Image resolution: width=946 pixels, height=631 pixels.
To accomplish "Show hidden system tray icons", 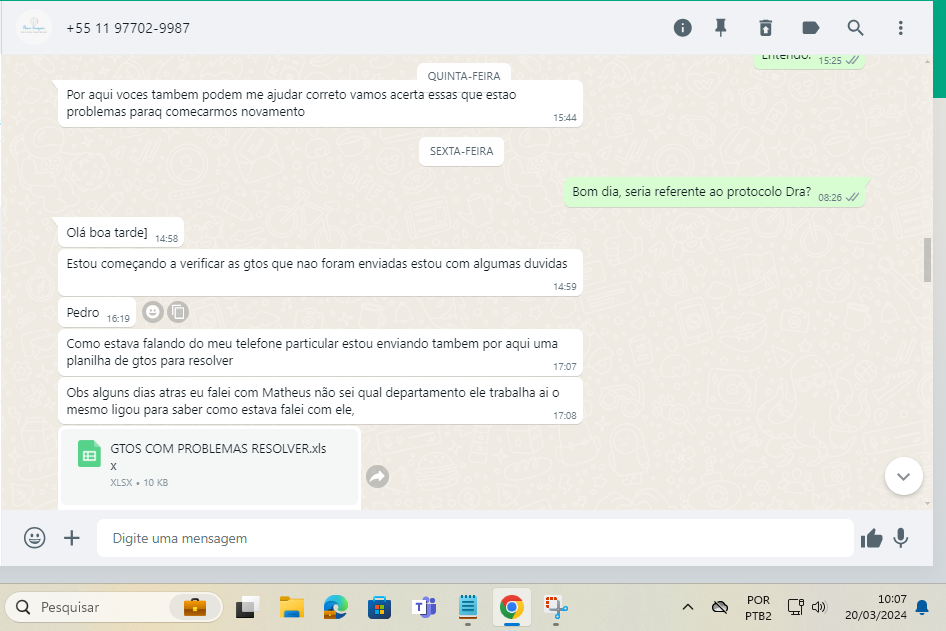I will pos(688,607).
